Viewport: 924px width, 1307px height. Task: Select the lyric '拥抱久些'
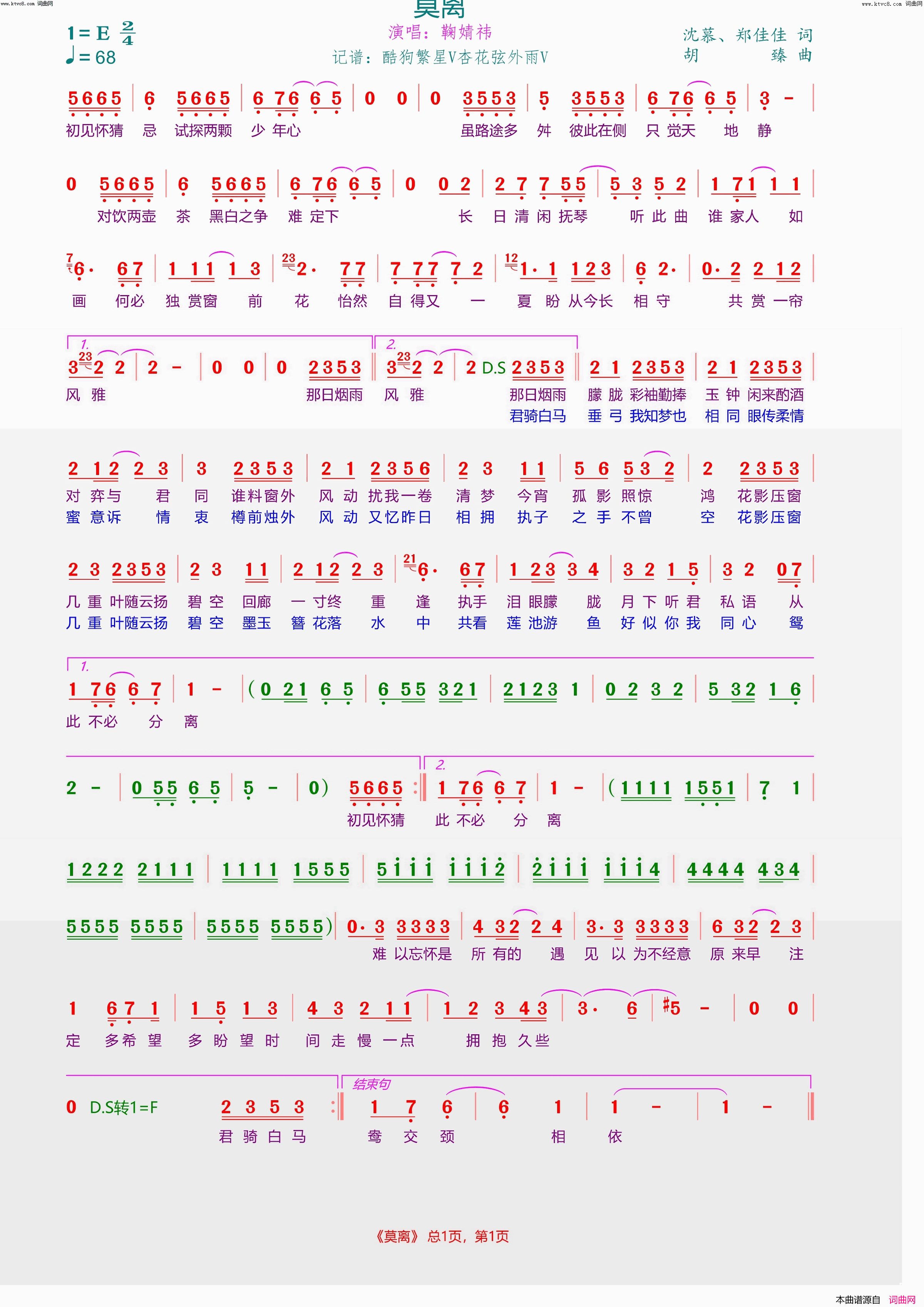pyautogui.click(x=507, y=1041)
